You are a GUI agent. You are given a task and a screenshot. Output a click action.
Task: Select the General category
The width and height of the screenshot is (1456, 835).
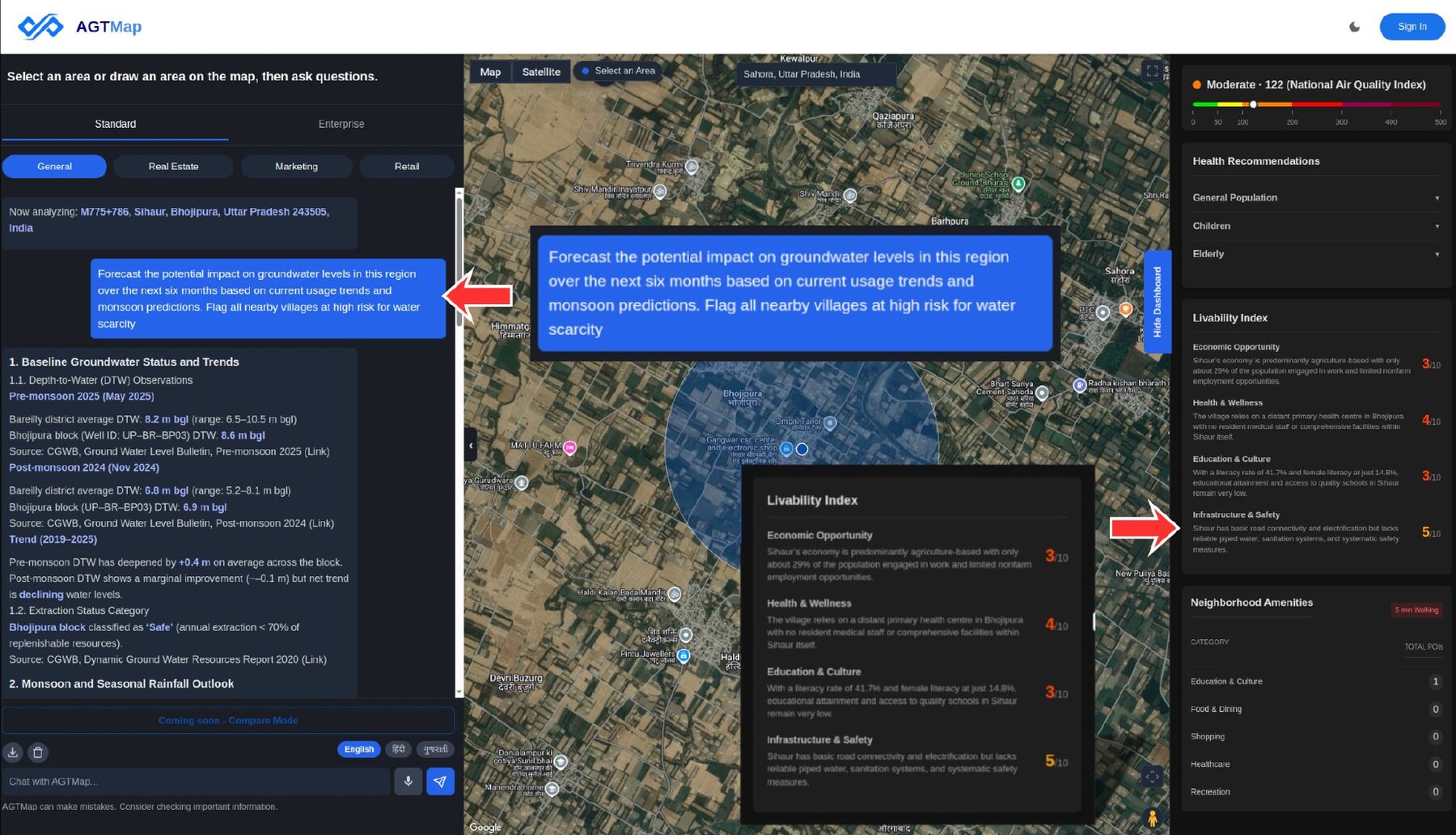click(x=54, y=167)
